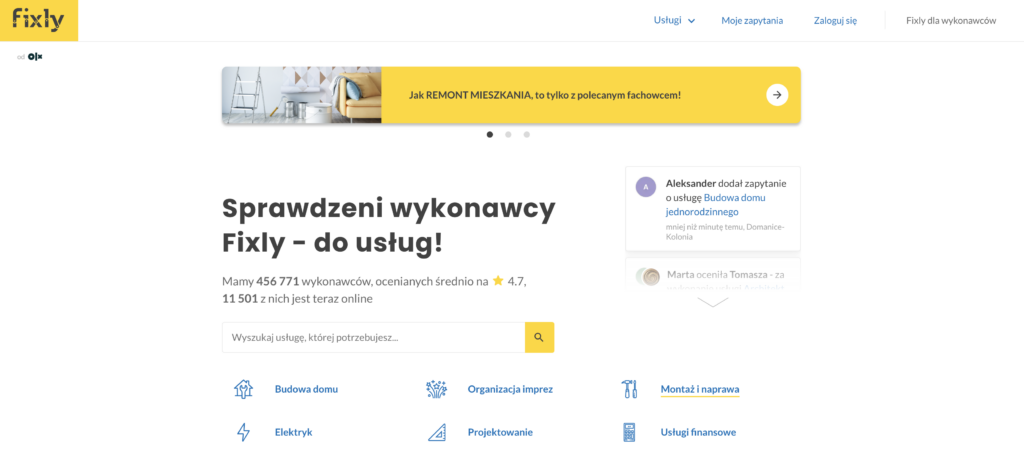Click the banner text about REMONT MIESZKANIA
The height and width of the screenshot is (460, 1024).
[x=545, y=95]
